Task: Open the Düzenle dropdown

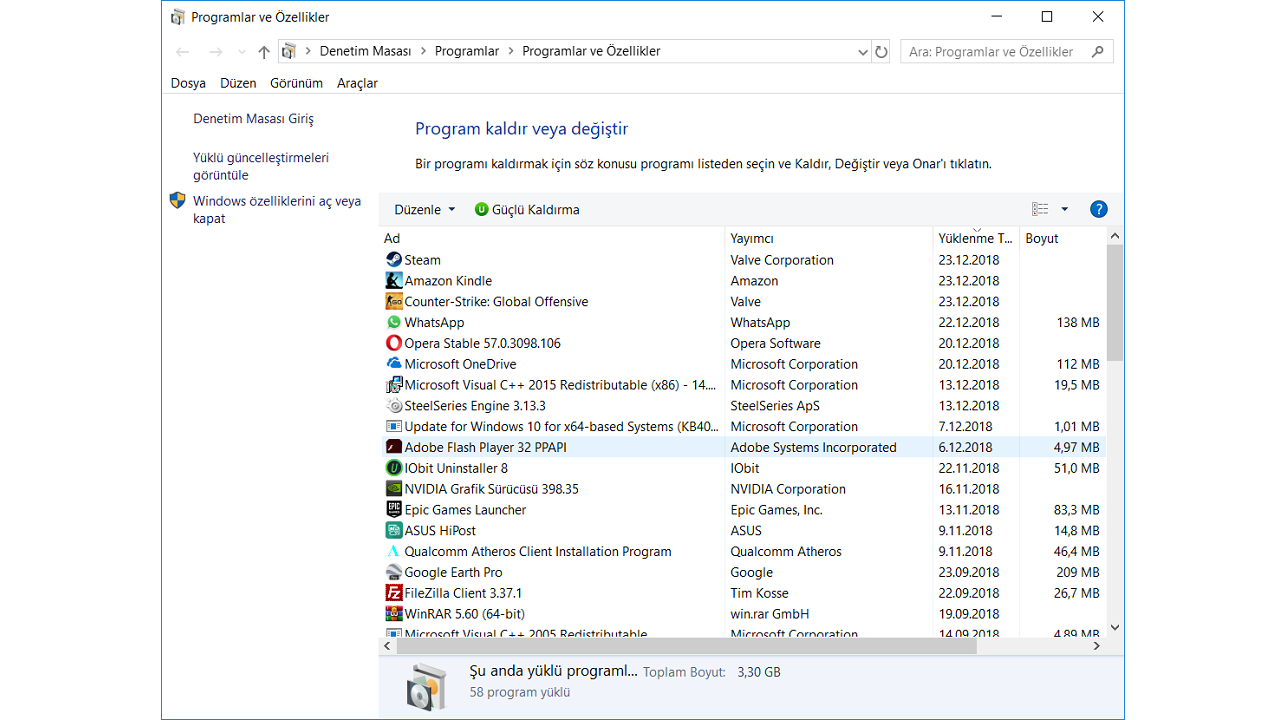Action: [x=425, y=210]
